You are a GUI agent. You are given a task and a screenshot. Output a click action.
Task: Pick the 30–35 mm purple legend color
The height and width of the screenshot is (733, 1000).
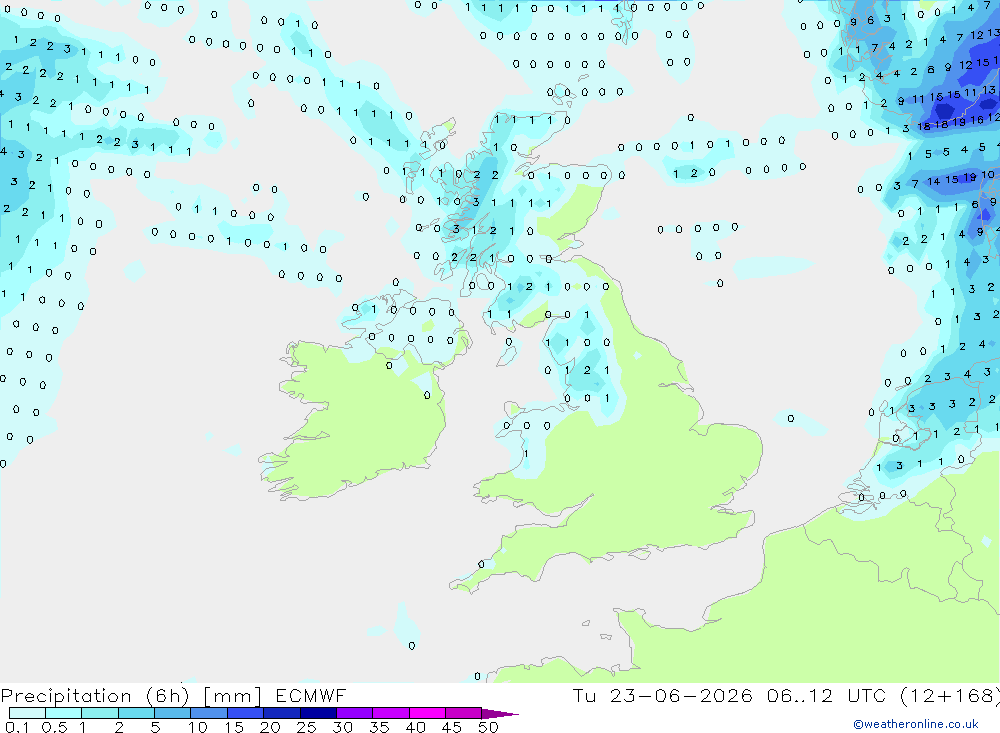click(355, 713)
